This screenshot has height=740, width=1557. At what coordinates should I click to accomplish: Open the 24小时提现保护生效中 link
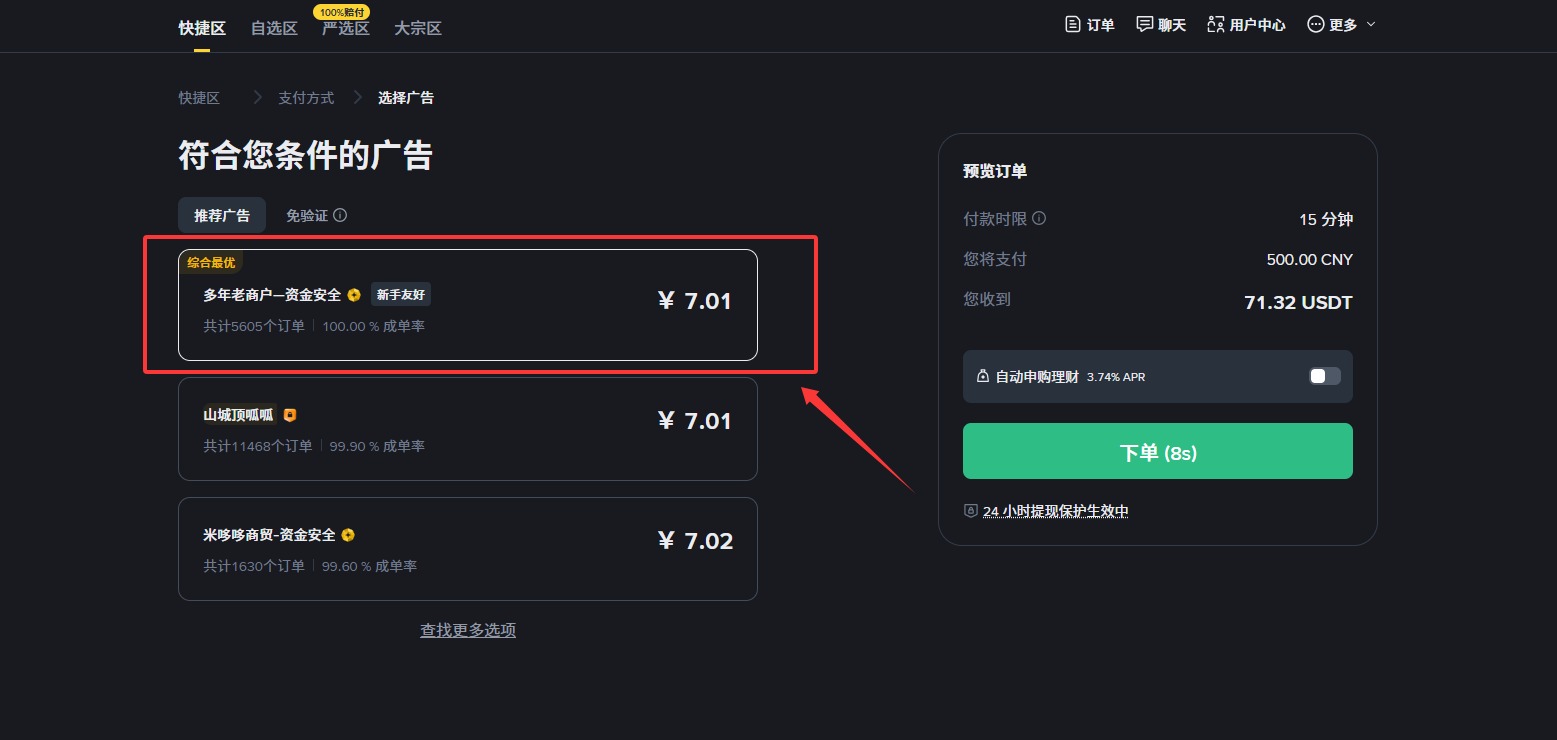pyautogui.click(x=1055, y=511)
